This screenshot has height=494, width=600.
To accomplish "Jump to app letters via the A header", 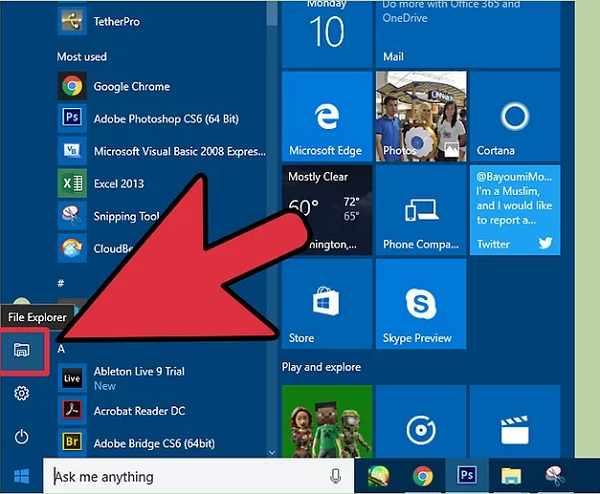I will [62, 350].
